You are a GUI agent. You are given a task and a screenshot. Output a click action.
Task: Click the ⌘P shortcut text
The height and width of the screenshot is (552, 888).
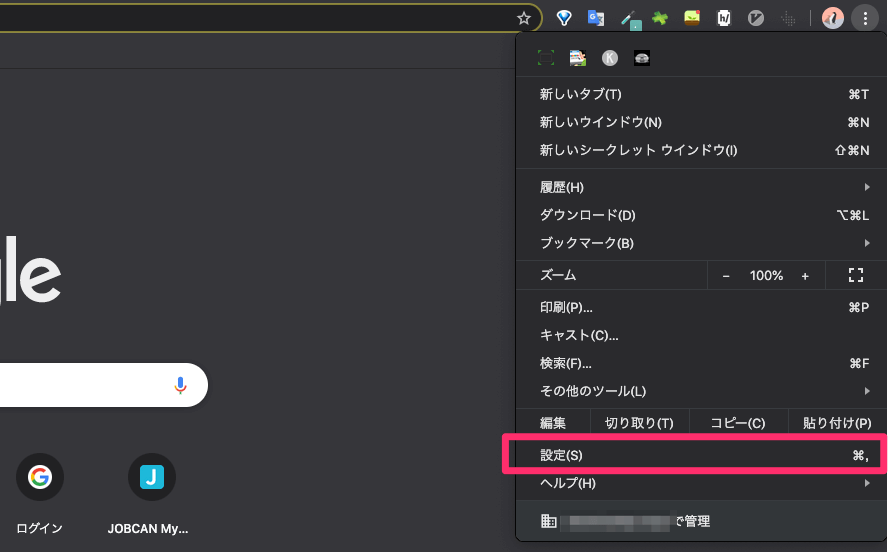coord(859,307)
